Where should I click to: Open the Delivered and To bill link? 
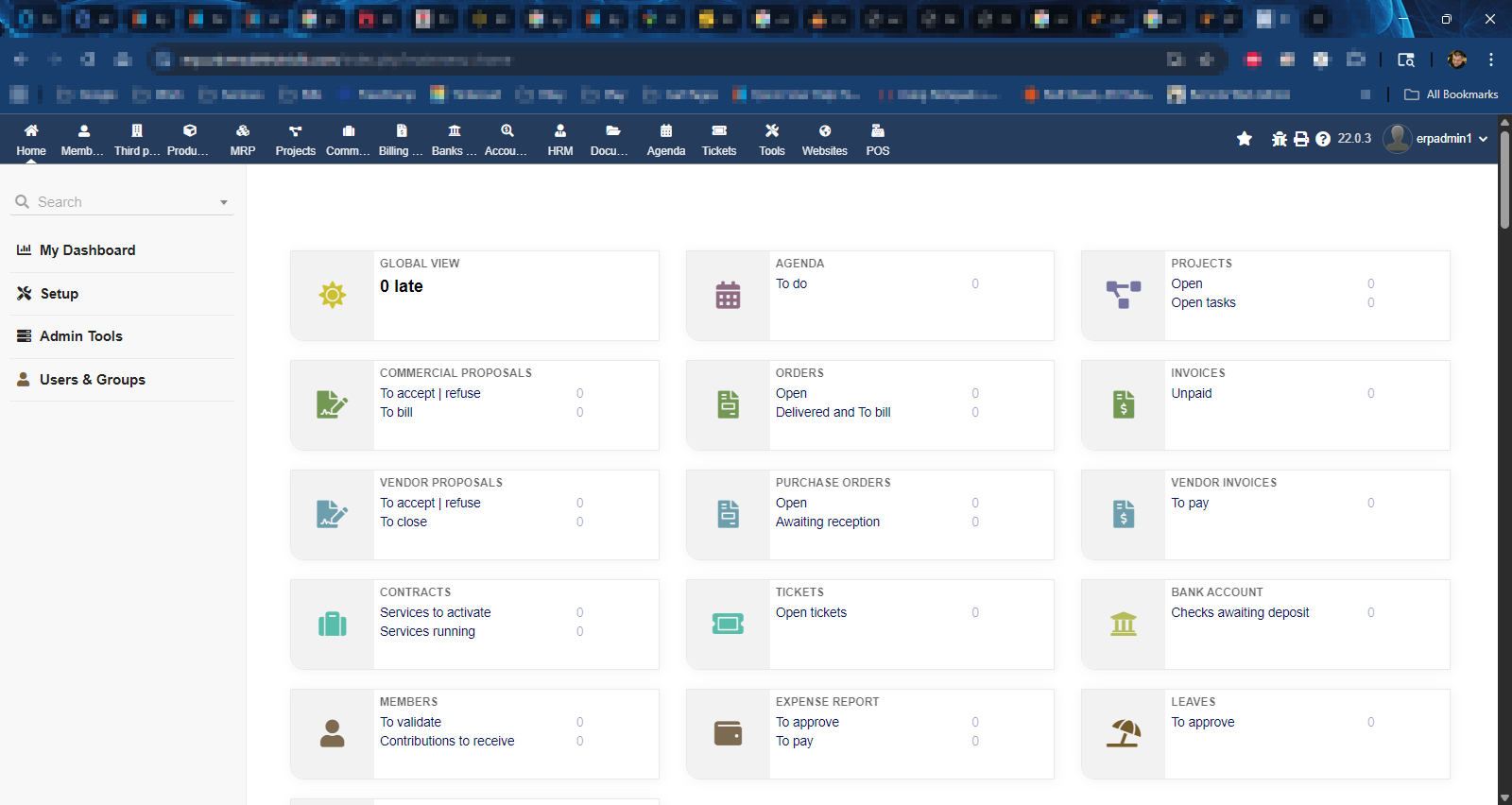pyautogui.click(x=833, y=412)
